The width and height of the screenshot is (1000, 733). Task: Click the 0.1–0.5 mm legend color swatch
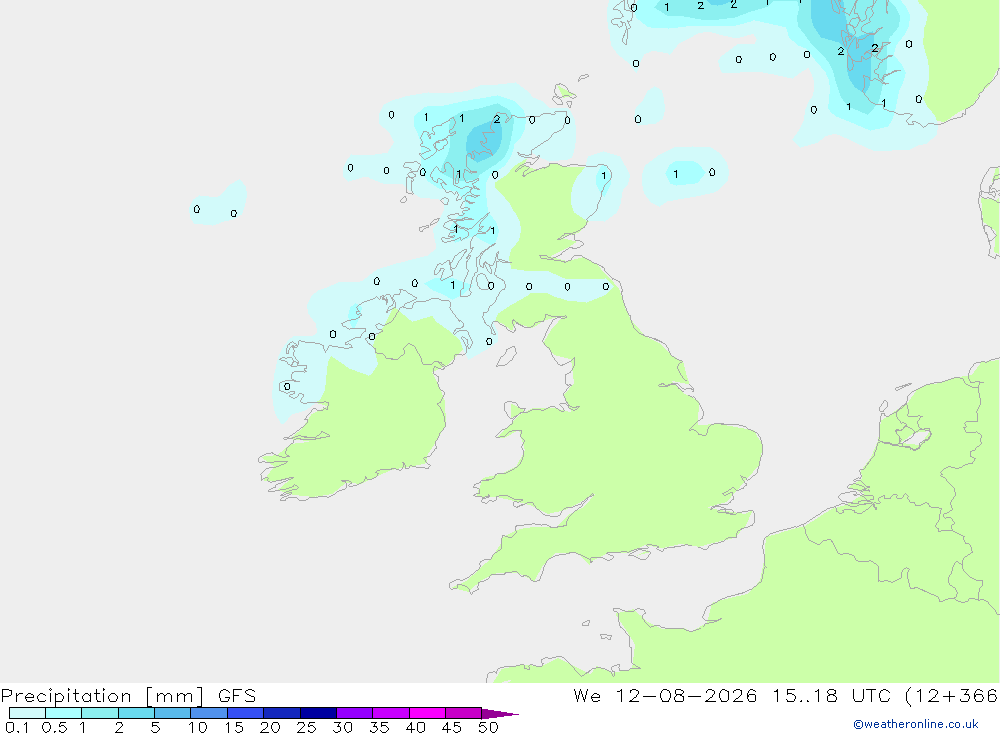[27, 713]
